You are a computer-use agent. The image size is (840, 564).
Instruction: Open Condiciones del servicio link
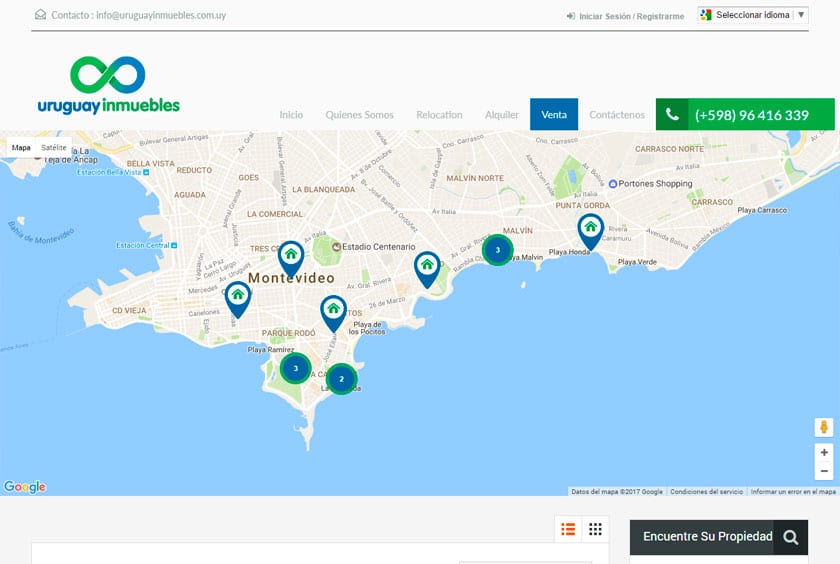[706, 491]
